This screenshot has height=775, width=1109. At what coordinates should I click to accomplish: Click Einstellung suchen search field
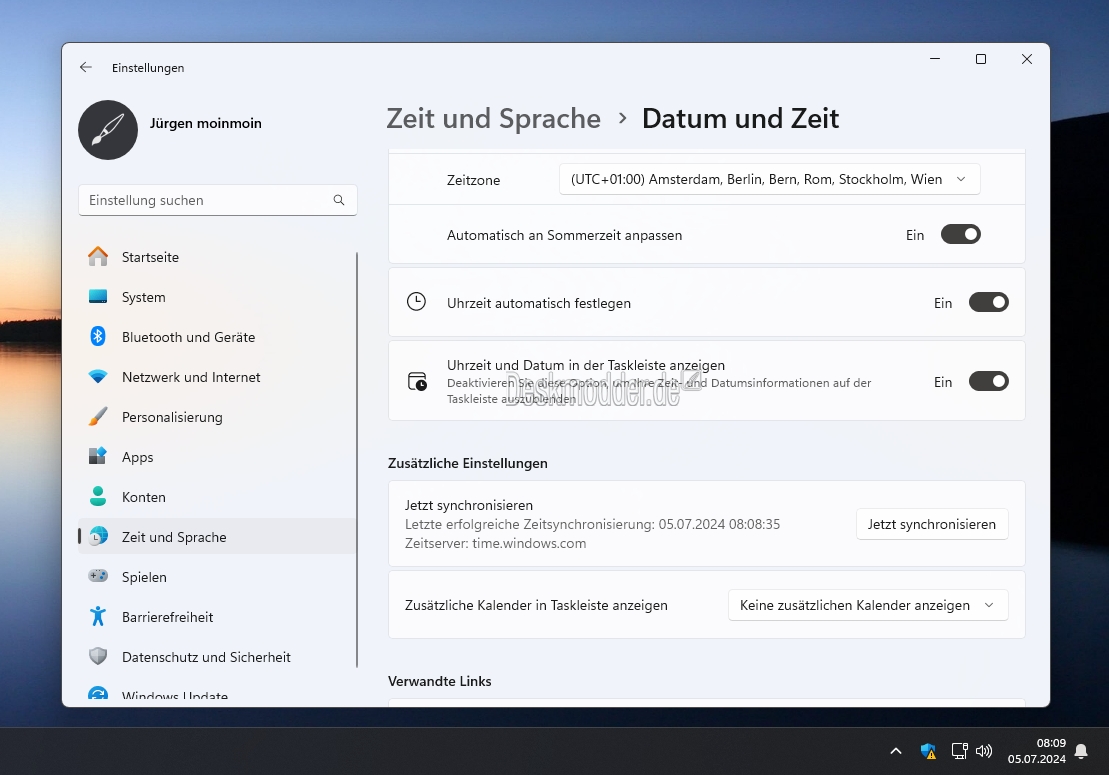pyautogui.click(x=218, y=200)
